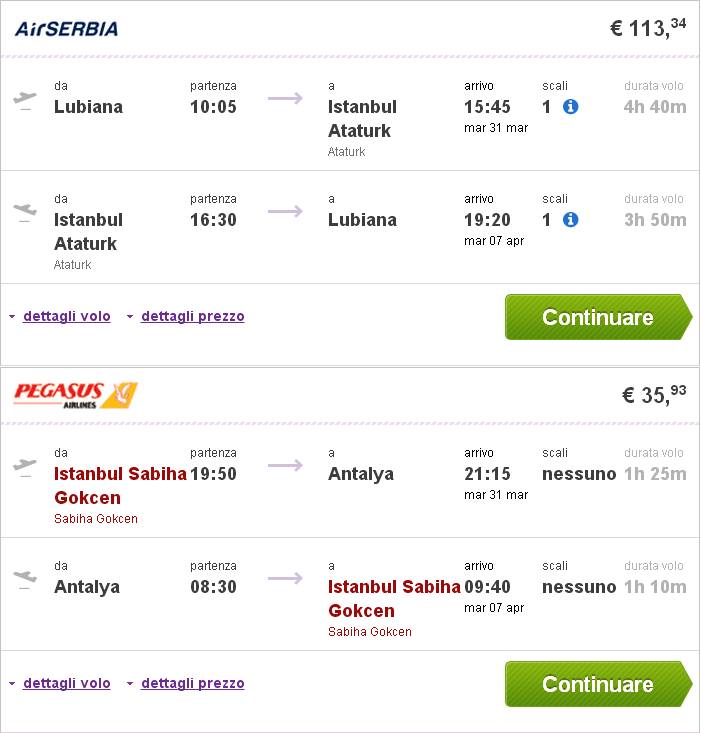The height and width of the screenshot is (733, 701).
Task: Click arrow icon between Antalya and Istanbul Sabiha
Action: click(285, 578)
